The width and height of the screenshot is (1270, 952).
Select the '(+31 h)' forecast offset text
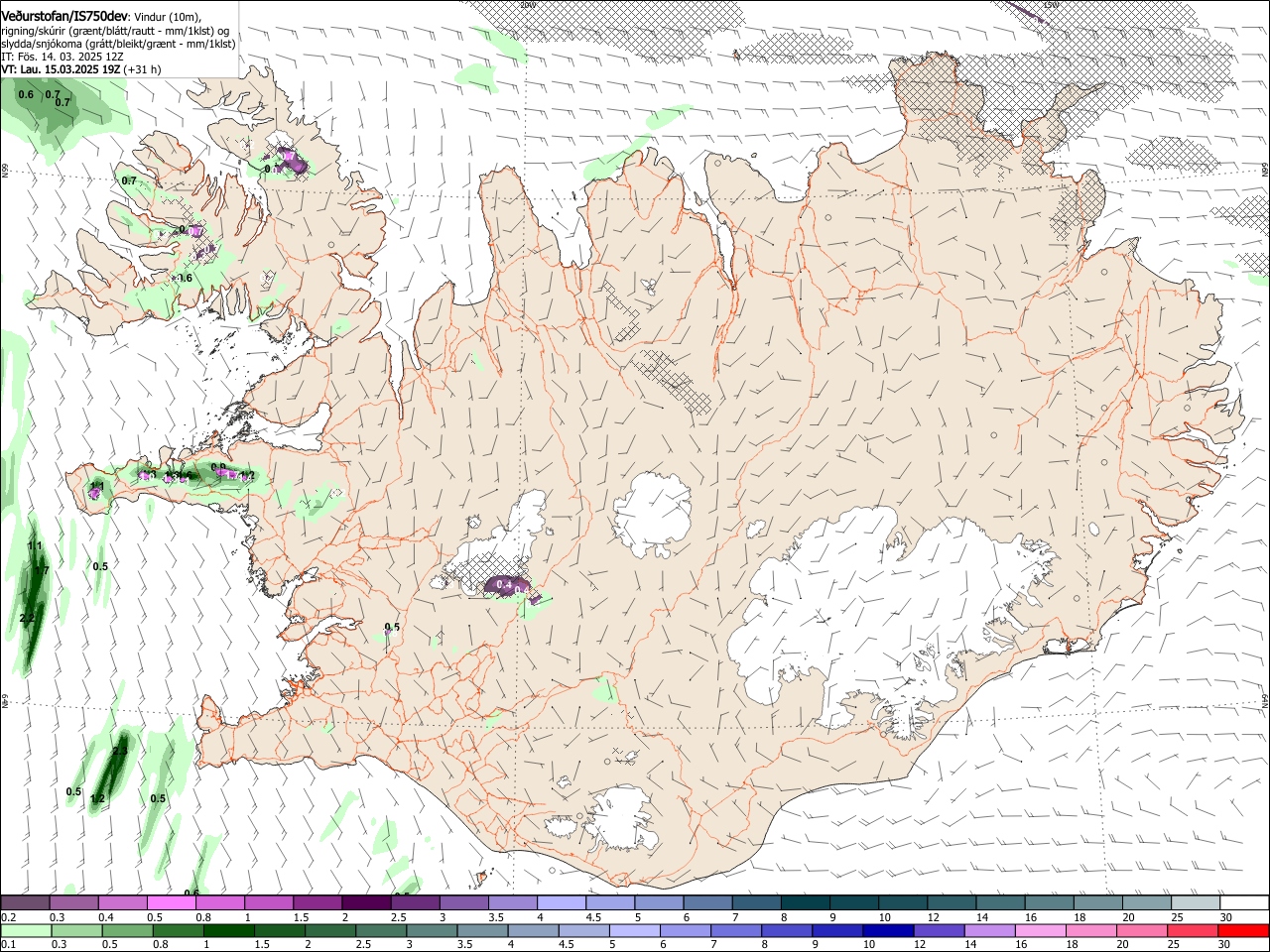click(x=143, y=69)
